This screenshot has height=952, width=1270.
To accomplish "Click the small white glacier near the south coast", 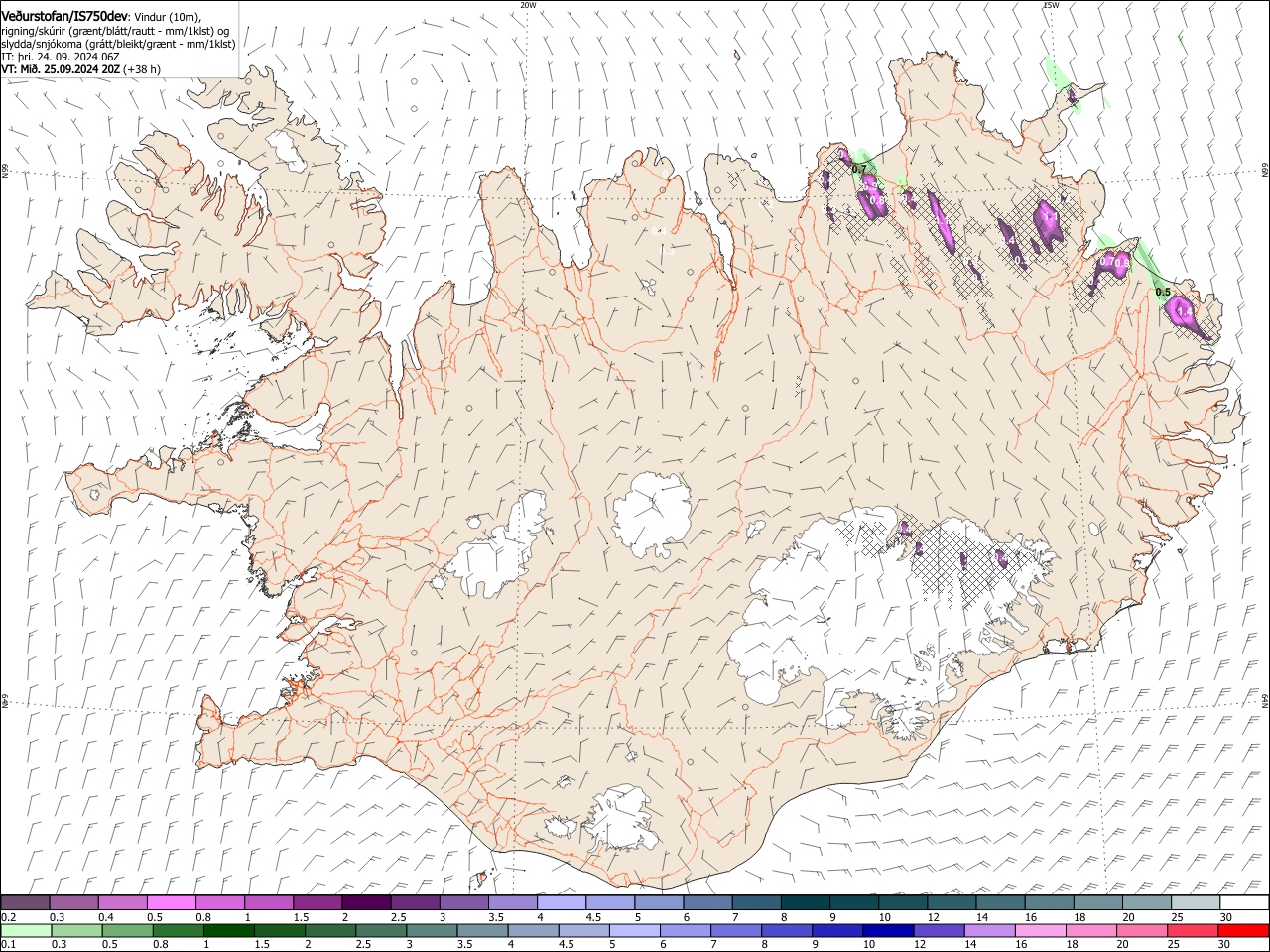I will [620, 818].
